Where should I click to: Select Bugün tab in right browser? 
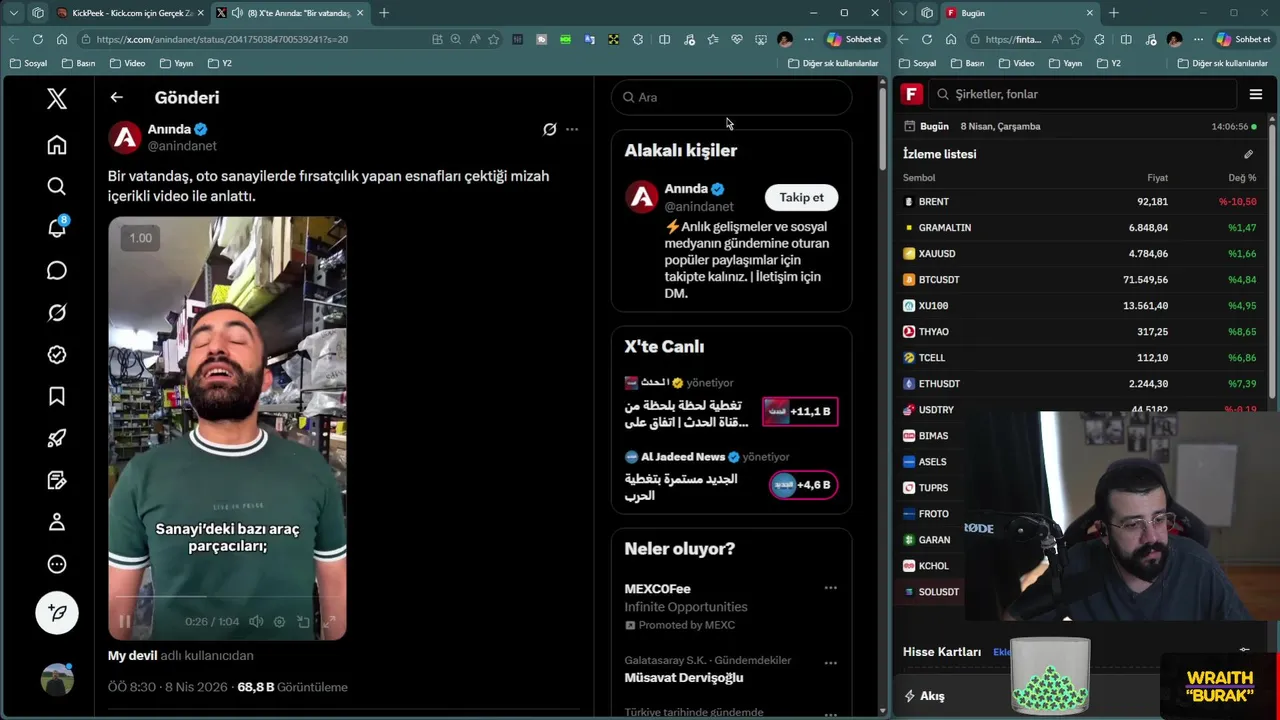point(1018,13)
